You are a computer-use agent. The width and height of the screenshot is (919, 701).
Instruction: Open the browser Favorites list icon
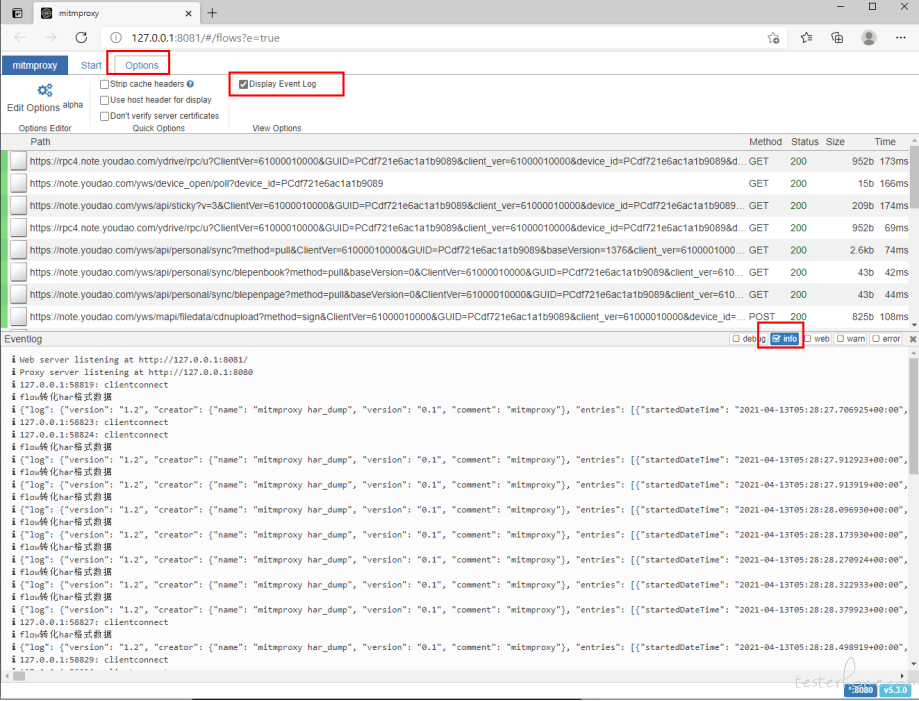(806, 38)
